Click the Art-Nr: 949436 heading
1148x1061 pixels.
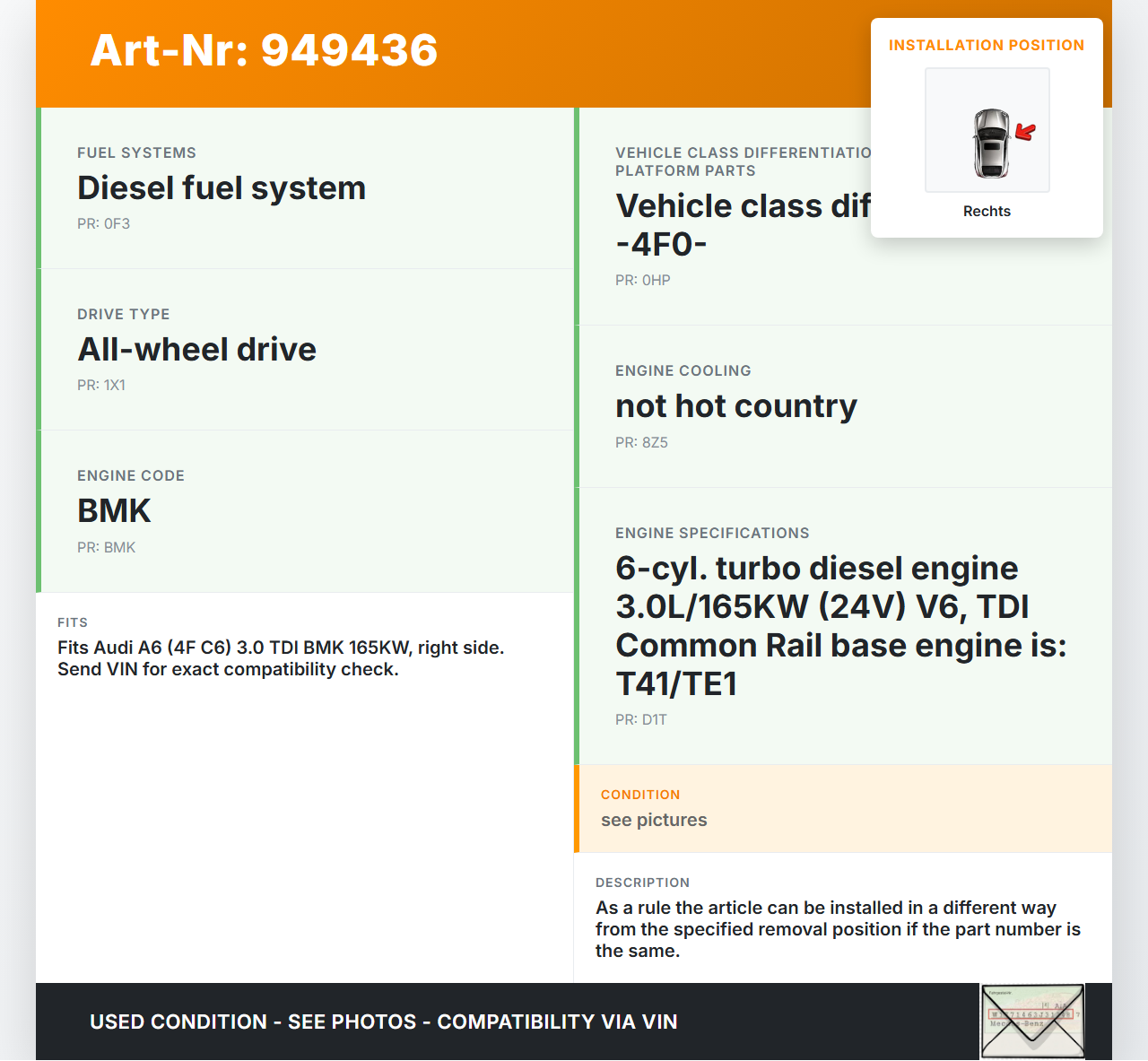point(264,50)
